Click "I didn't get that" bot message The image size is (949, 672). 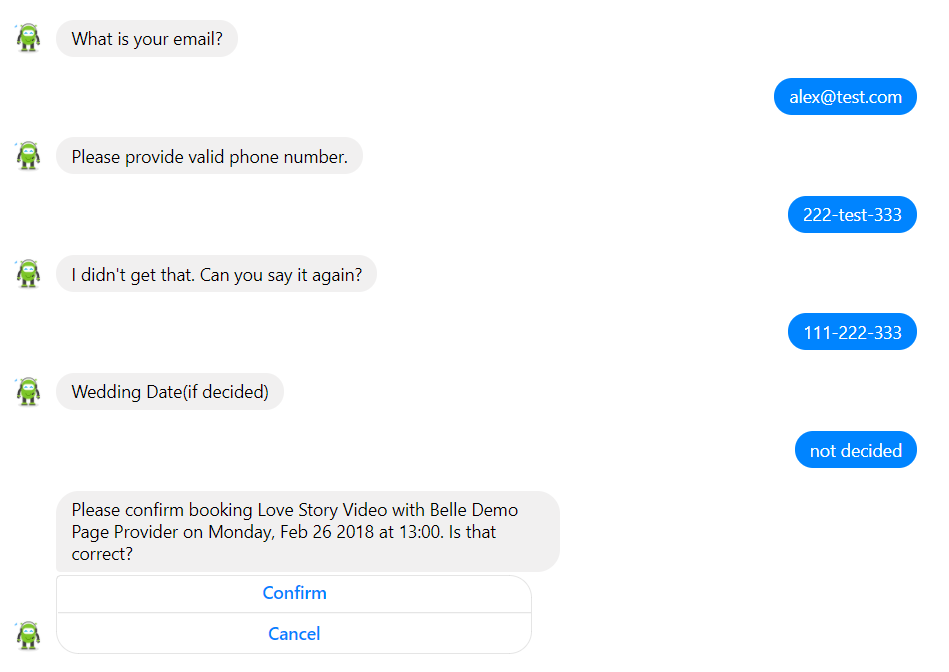[x=217, y=274]
